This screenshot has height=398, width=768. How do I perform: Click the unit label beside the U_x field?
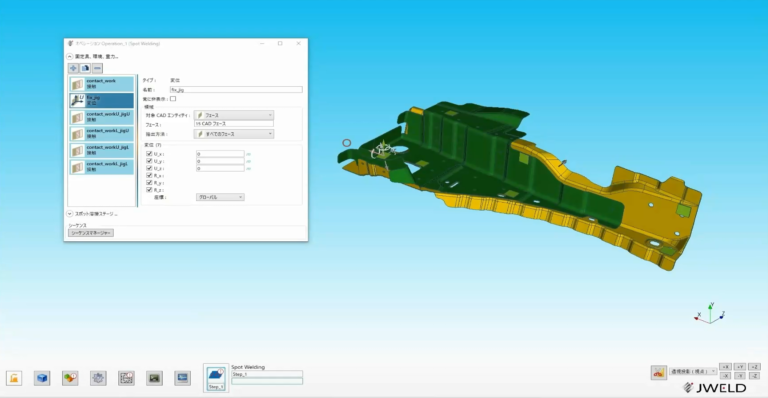[x=248, y=154]
